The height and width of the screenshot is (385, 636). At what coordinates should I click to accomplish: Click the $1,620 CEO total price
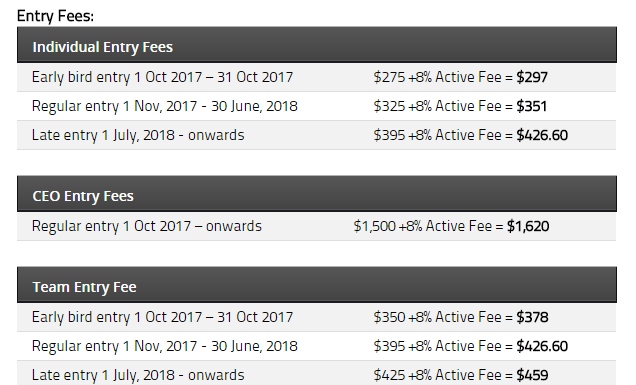point(528,226)
